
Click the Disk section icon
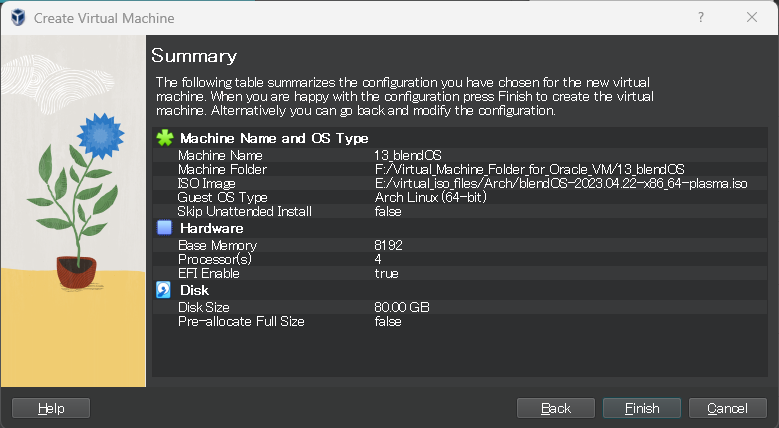(x=165, y=290)
